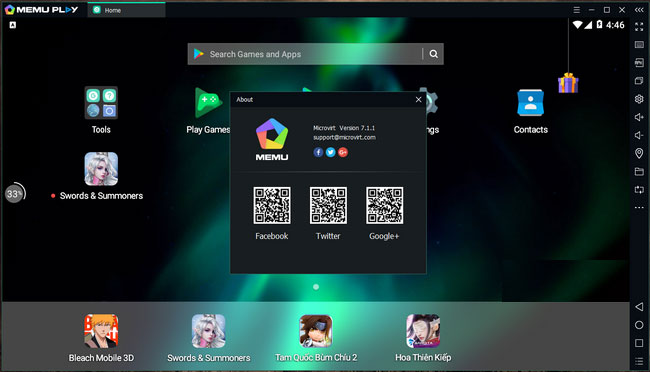The height and width of the screenshot is (372, 650).
Task: Switch to the Home tab
Action: [126, 10]
